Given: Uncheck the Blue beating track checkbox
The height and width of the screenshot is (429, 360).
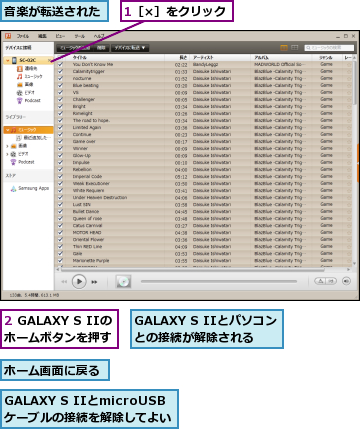Looking at the screenshot, I should tap(60, 85).
